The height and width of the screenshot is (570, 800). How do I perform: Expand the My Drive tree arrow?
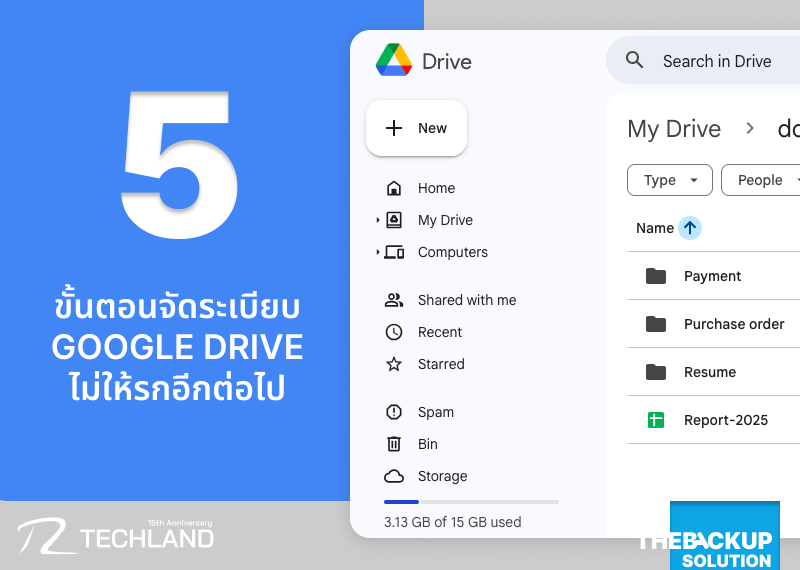point(378,220)
